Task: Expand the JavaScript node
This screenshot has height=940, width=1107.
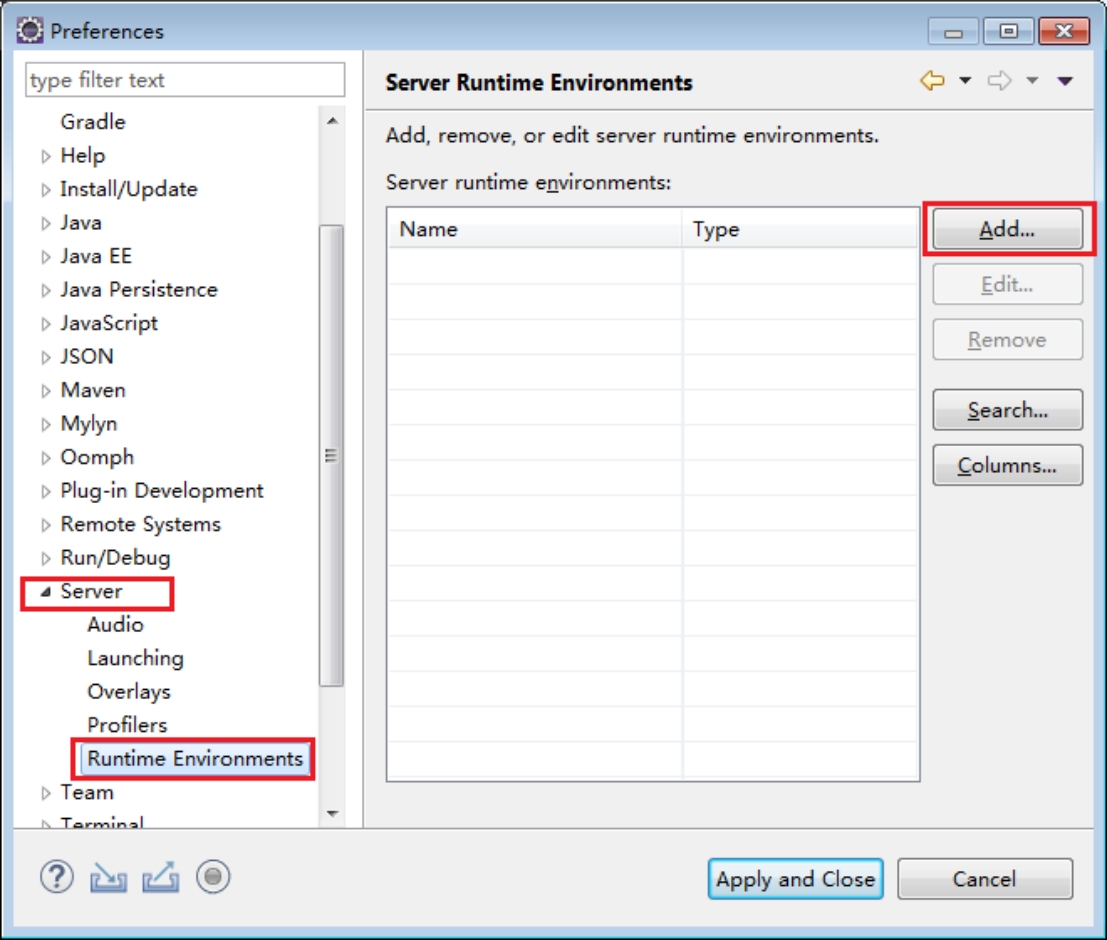Action: point(46,324)
